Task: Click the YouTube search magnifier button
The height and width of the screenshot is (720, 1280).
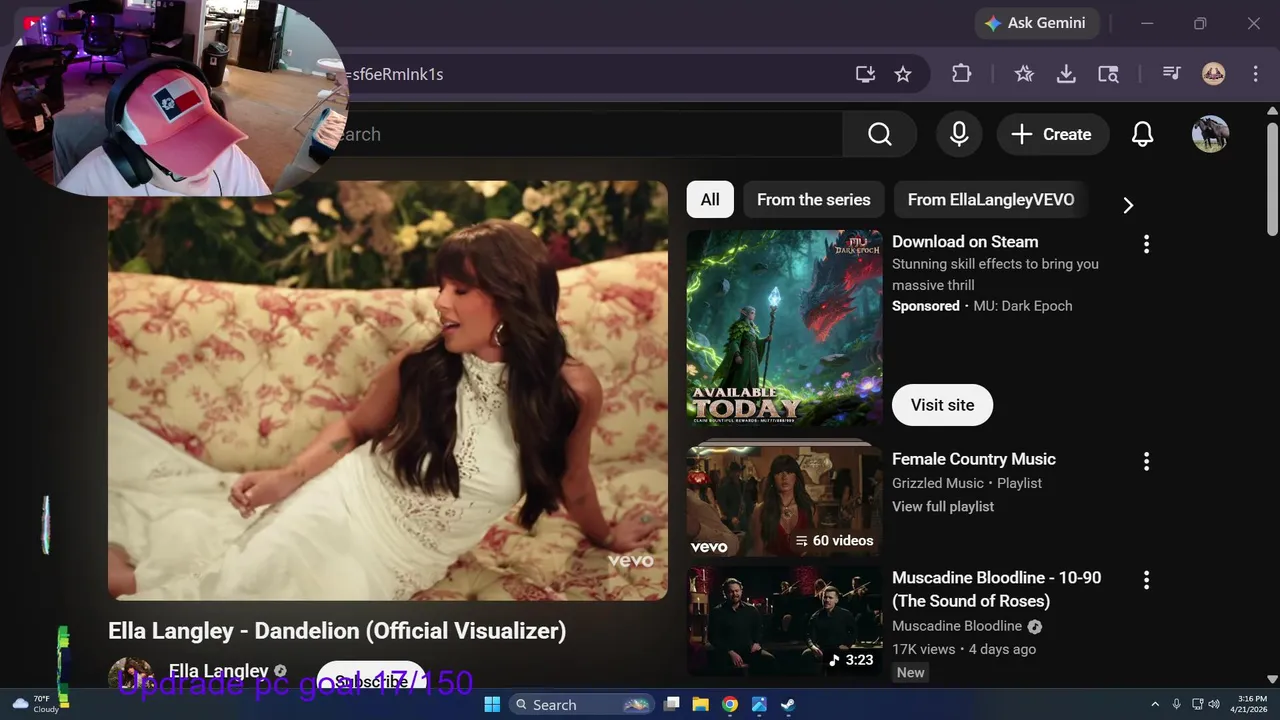Action: (x=880, y=134)
